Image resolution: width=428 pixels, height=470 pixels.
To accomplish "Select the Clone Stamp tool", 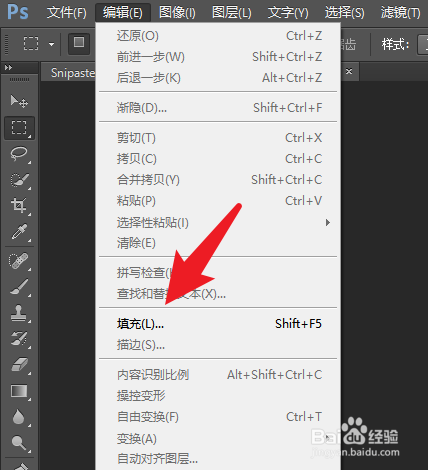I will pyautogui.click(x=19, y=313).
